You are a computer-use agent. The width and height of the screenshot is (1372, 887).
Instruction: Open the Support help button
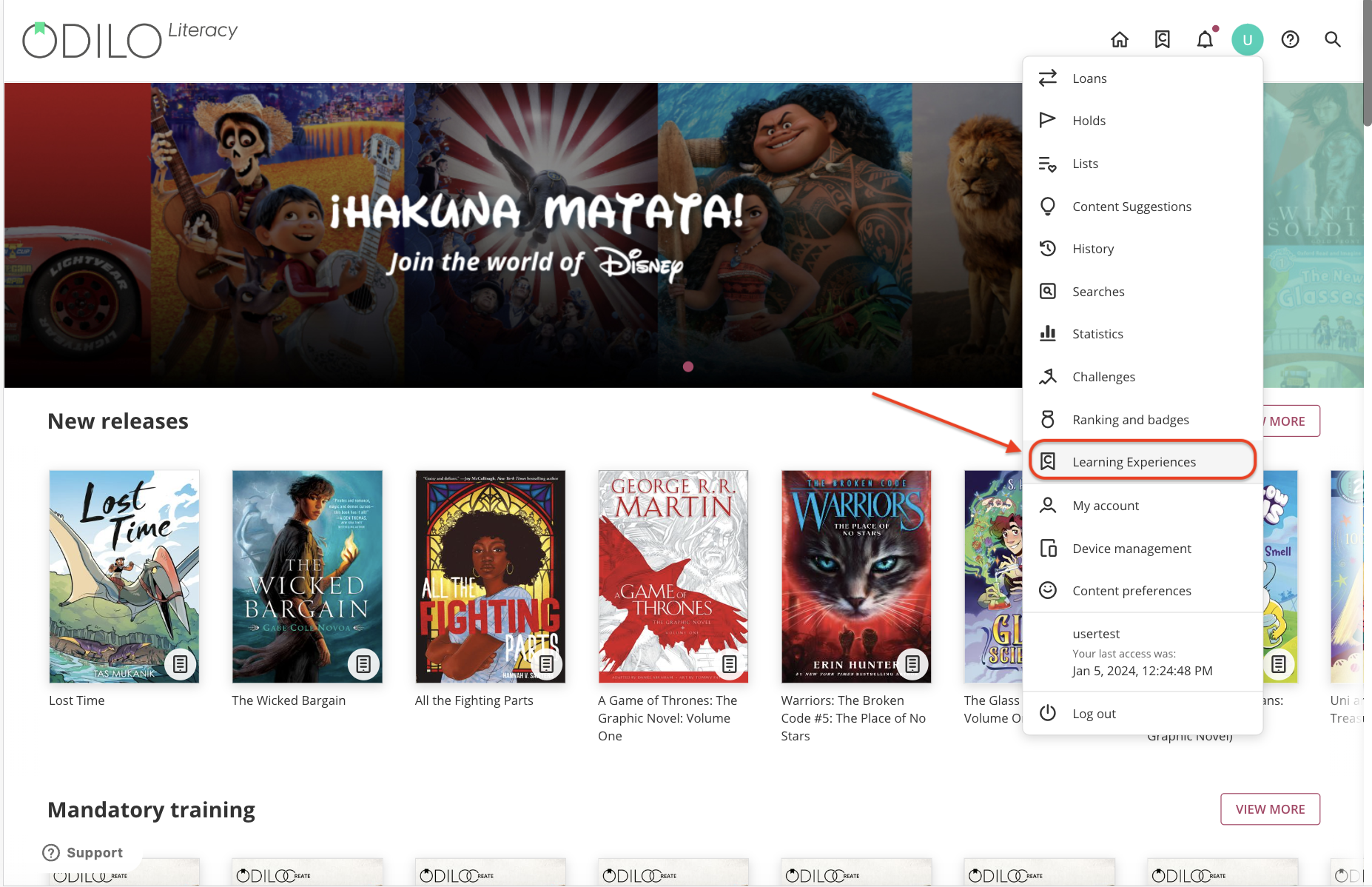point(83,853)
